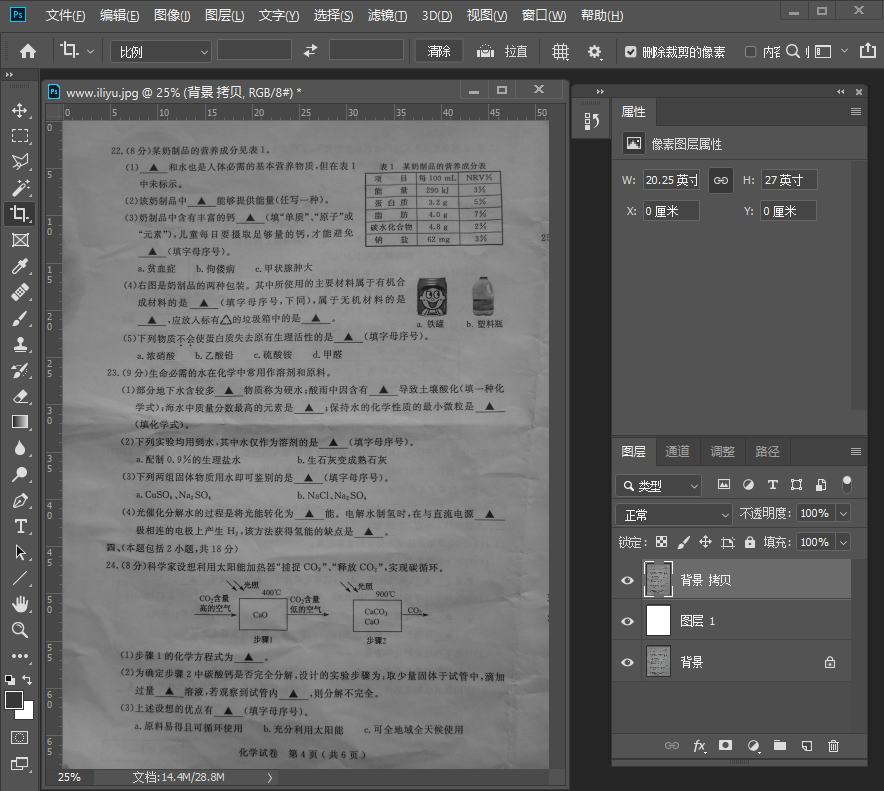Select the Clone Stamp tool

click(20, 344)
